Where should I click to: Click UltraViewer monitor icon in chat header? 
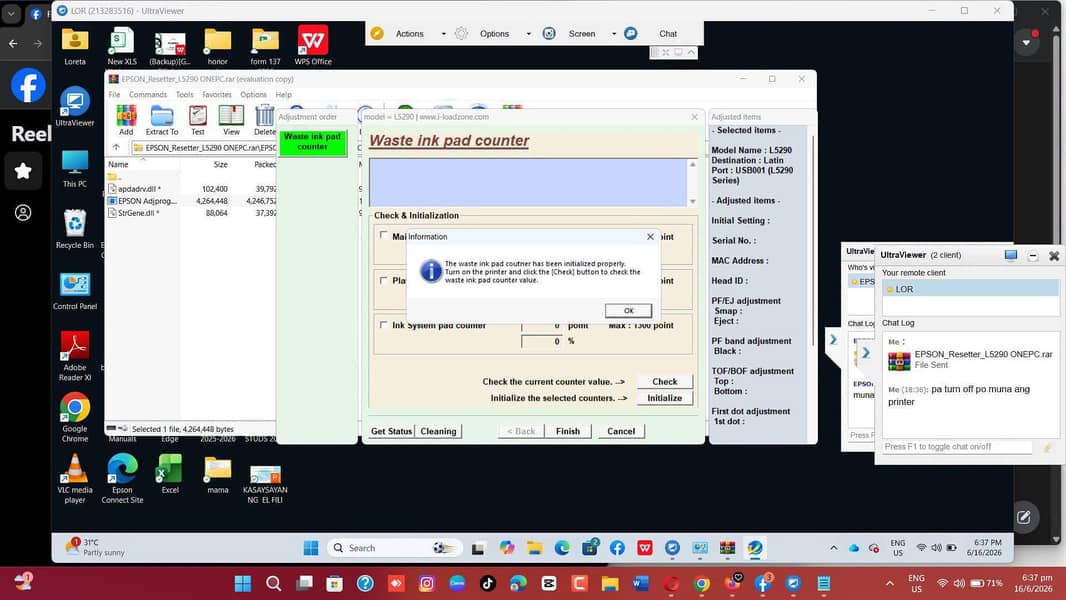pyautogui.click(x=1011, y=255)
